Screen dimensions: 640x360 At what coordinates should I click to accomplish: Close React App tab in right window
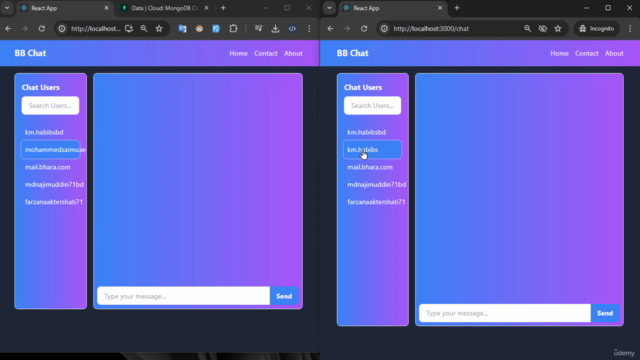440,8
